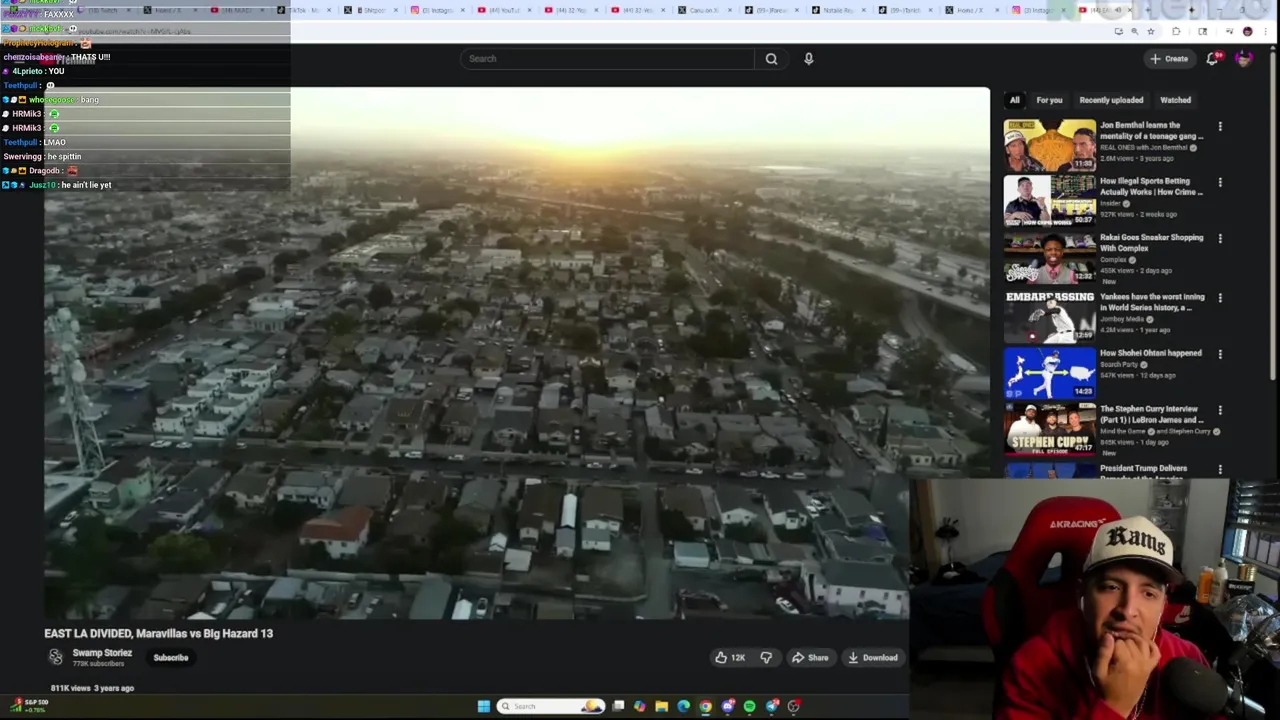Click the '811K views 3 years ago' text
The height and width of the screenshot is (720, 1280).
pyautogui.click(x=92, y=688)
